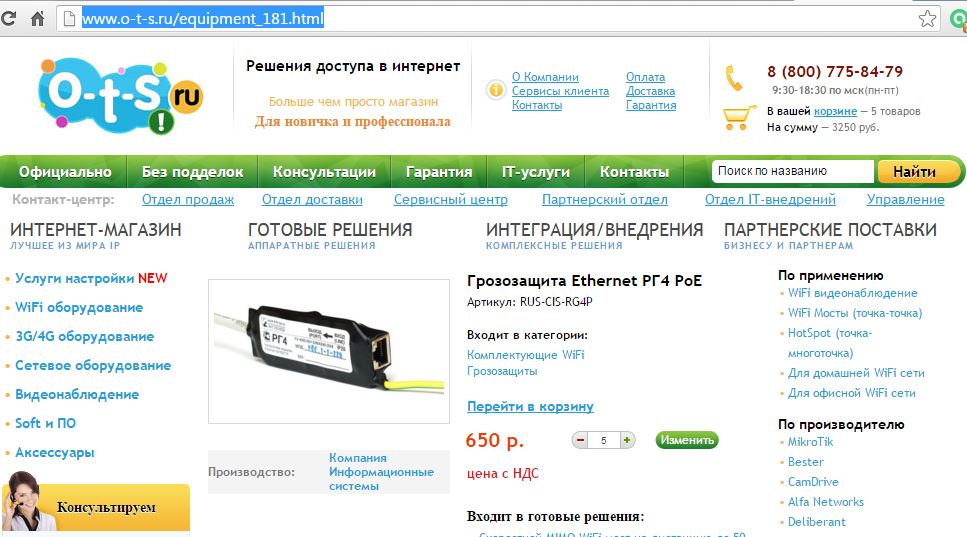
Task: Open the Консультации menu tab
Action: 324,172
